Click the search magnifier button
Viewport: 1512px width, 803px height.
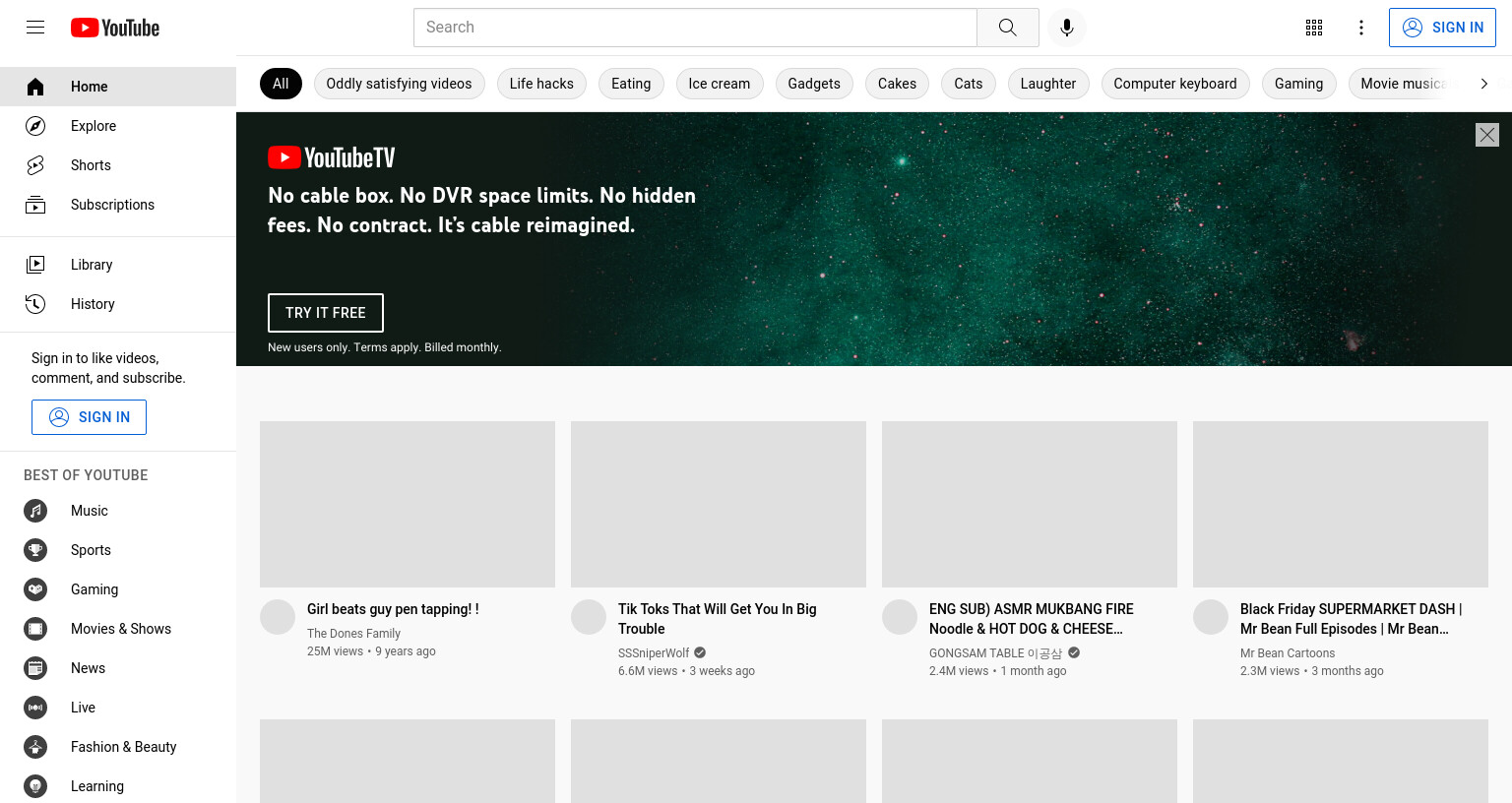[1007, 28]
